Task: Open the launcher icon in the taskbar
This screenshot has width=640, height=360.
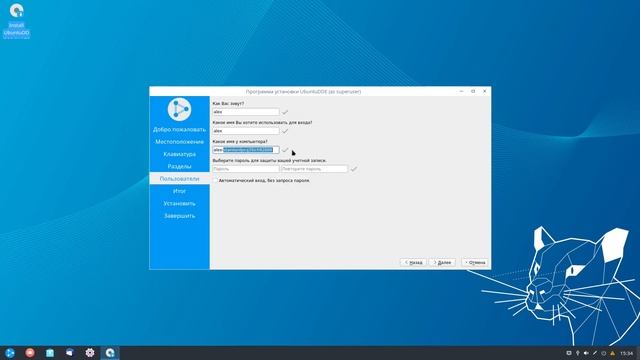Action: click(10, 353)
